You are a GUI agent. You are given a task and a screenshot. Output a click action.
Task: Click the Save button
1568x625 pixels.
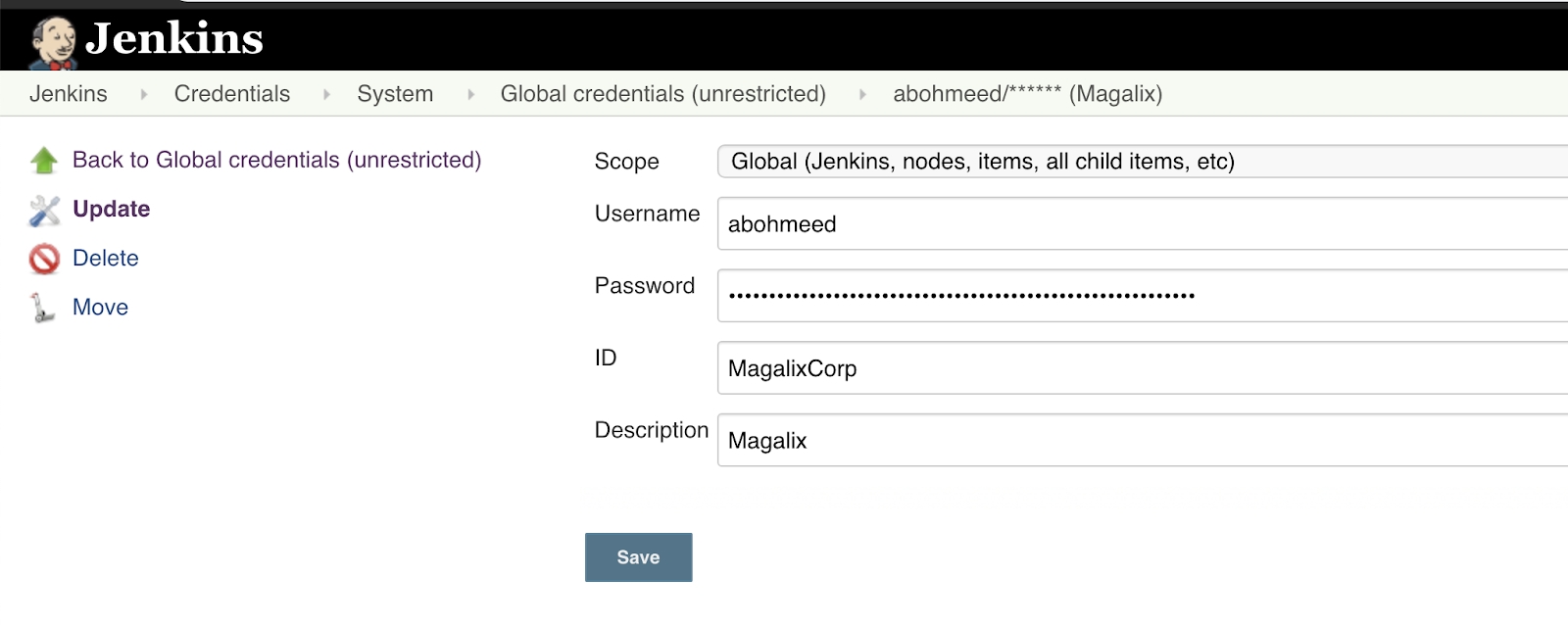click(x=639, y=557)
